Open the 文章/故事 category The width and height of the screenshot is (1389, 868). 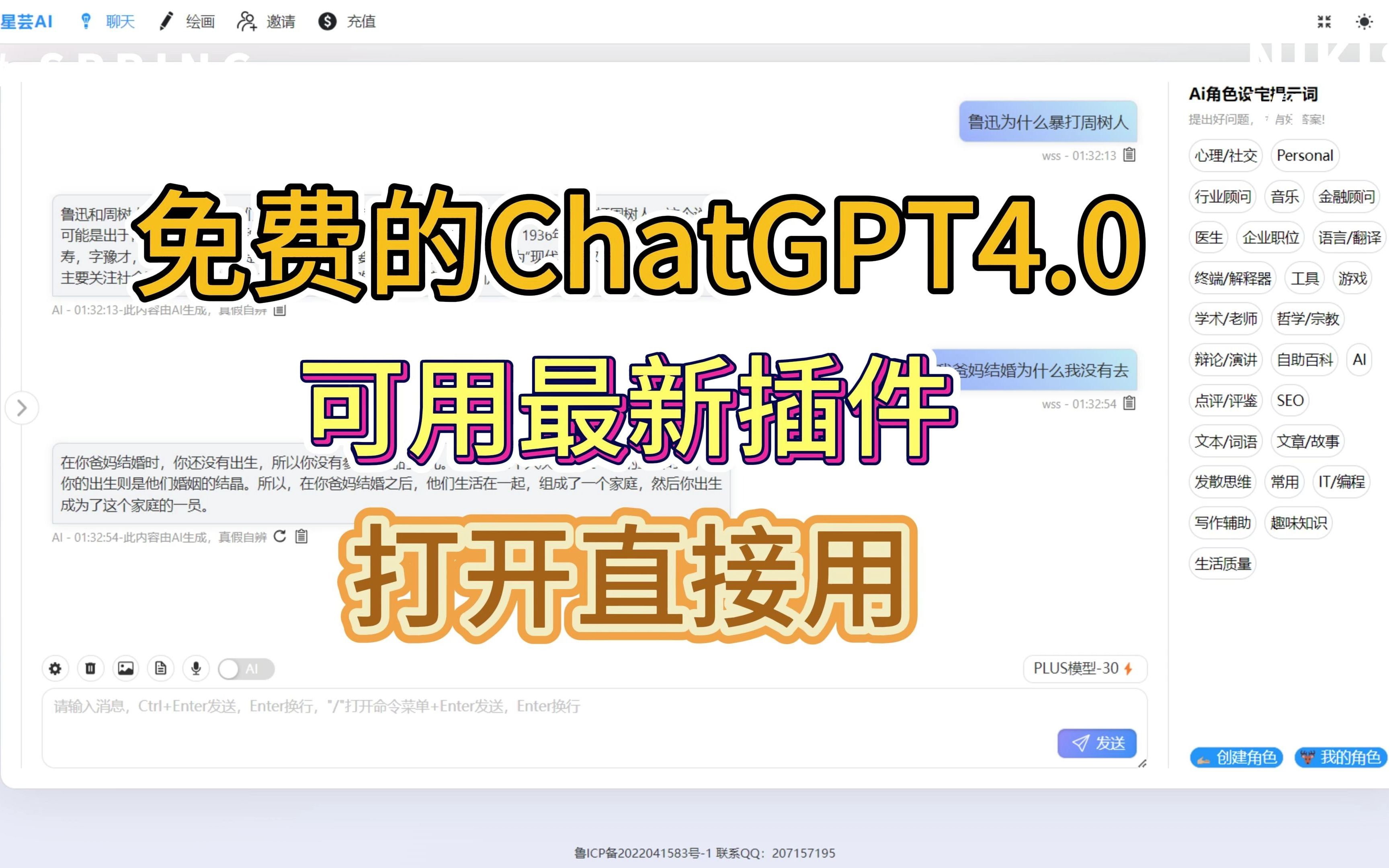pos(1307,442)
